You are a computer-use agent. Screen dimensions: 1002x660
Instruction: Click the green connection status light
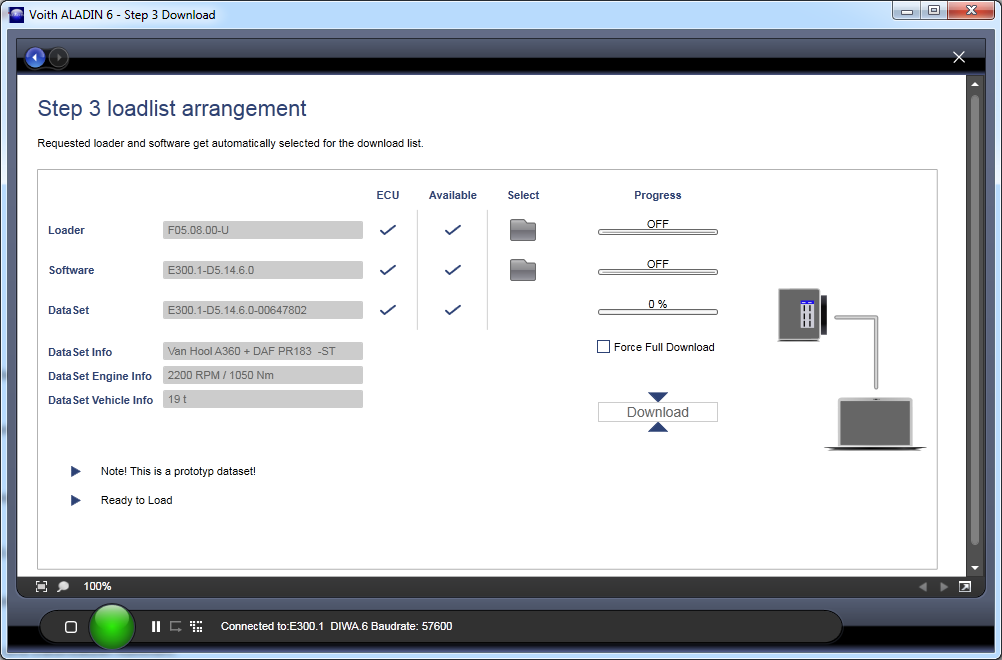click(x=112, y=627)
